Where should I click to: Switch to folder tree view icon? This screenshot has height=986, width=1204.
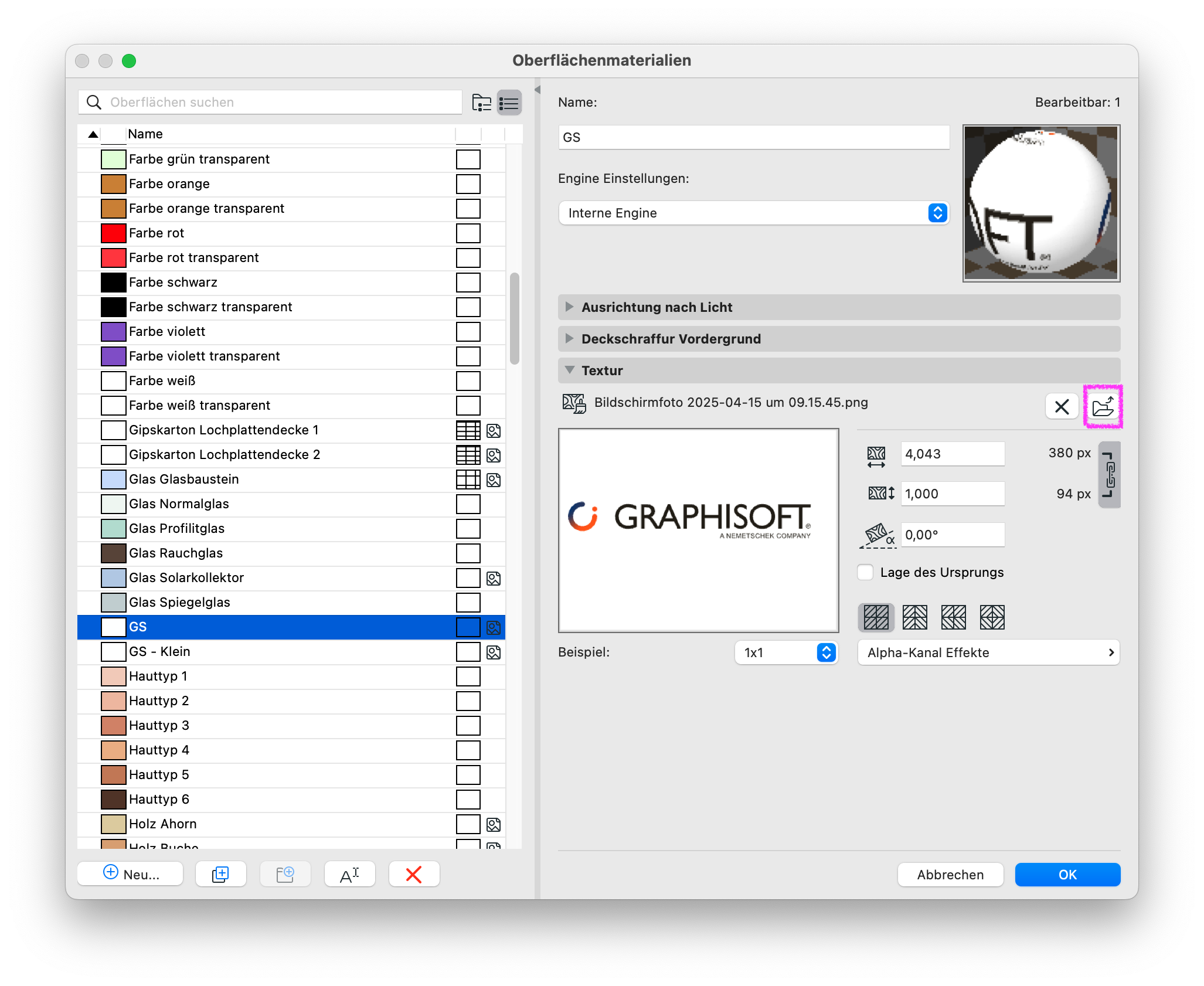[482, 103]
